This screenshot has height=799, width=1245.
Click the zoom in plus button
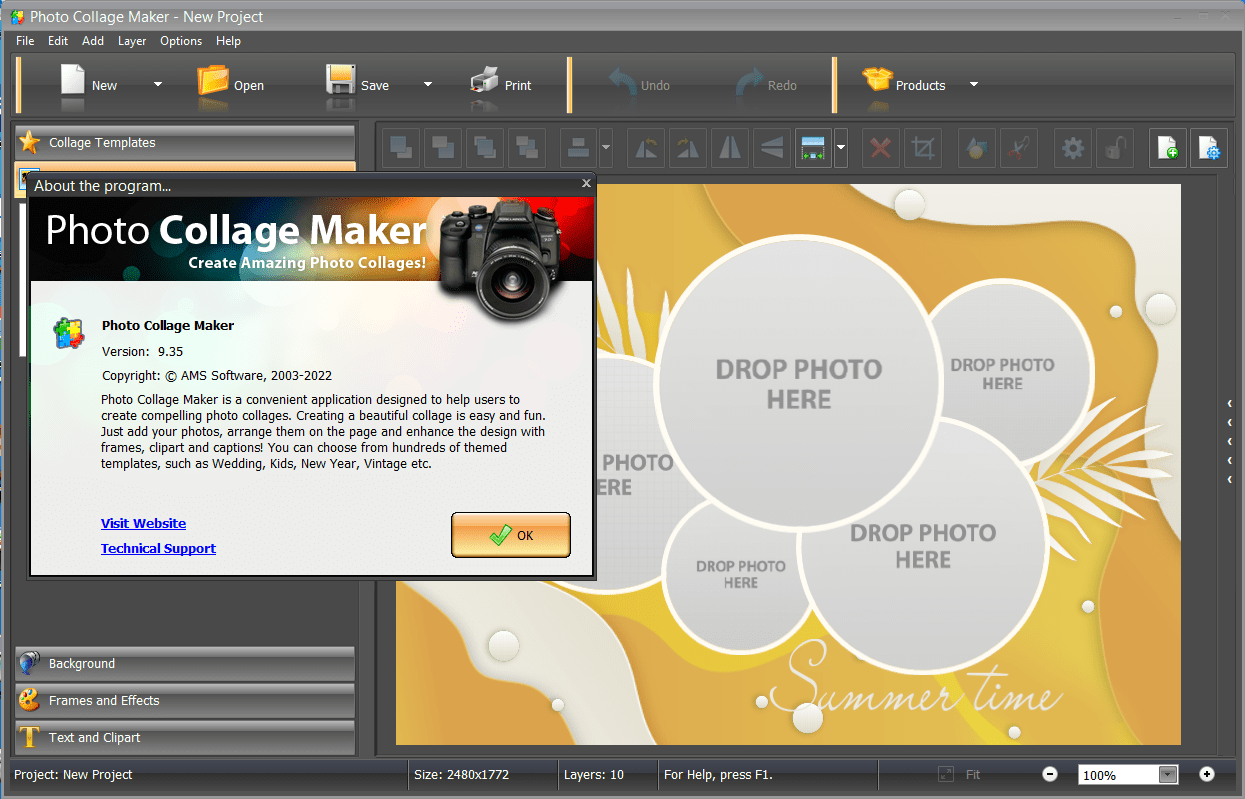pos(1207,774)
